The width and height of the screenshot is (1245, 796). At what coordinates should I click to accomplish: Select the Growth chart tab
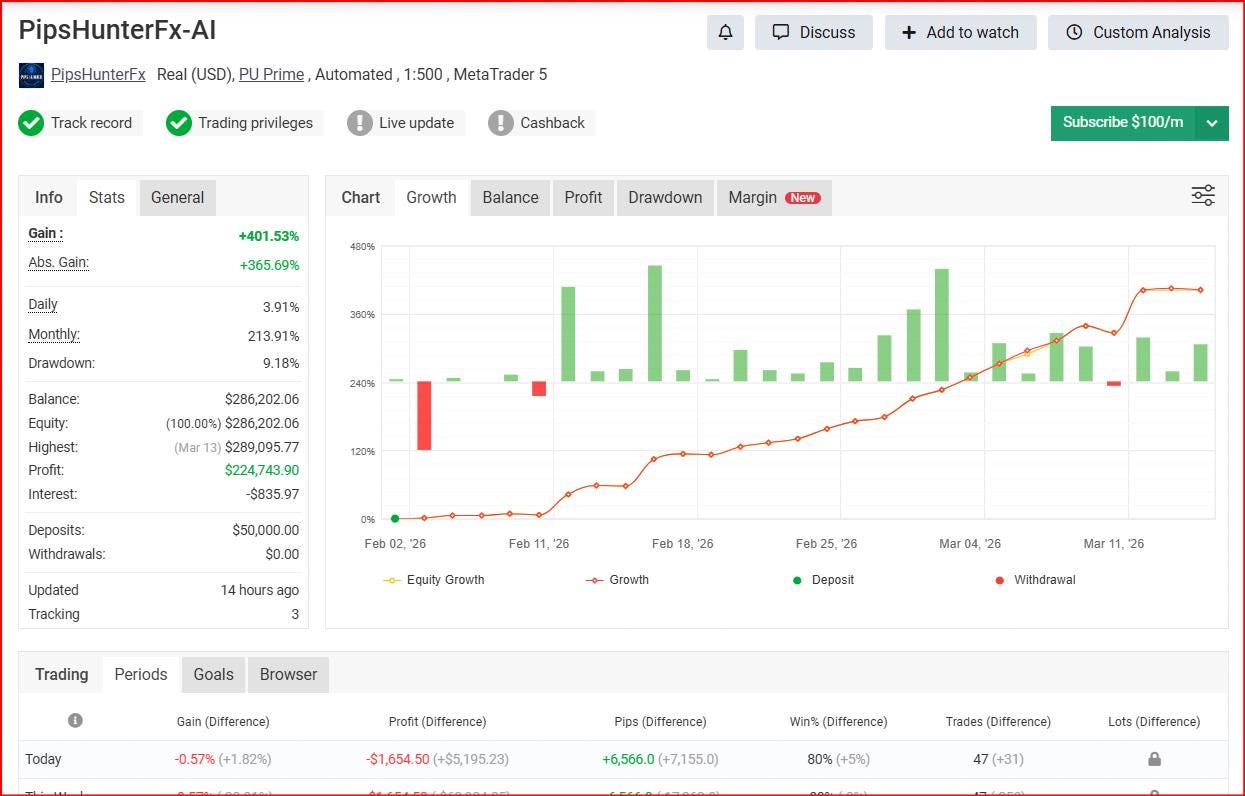[432, 197]
